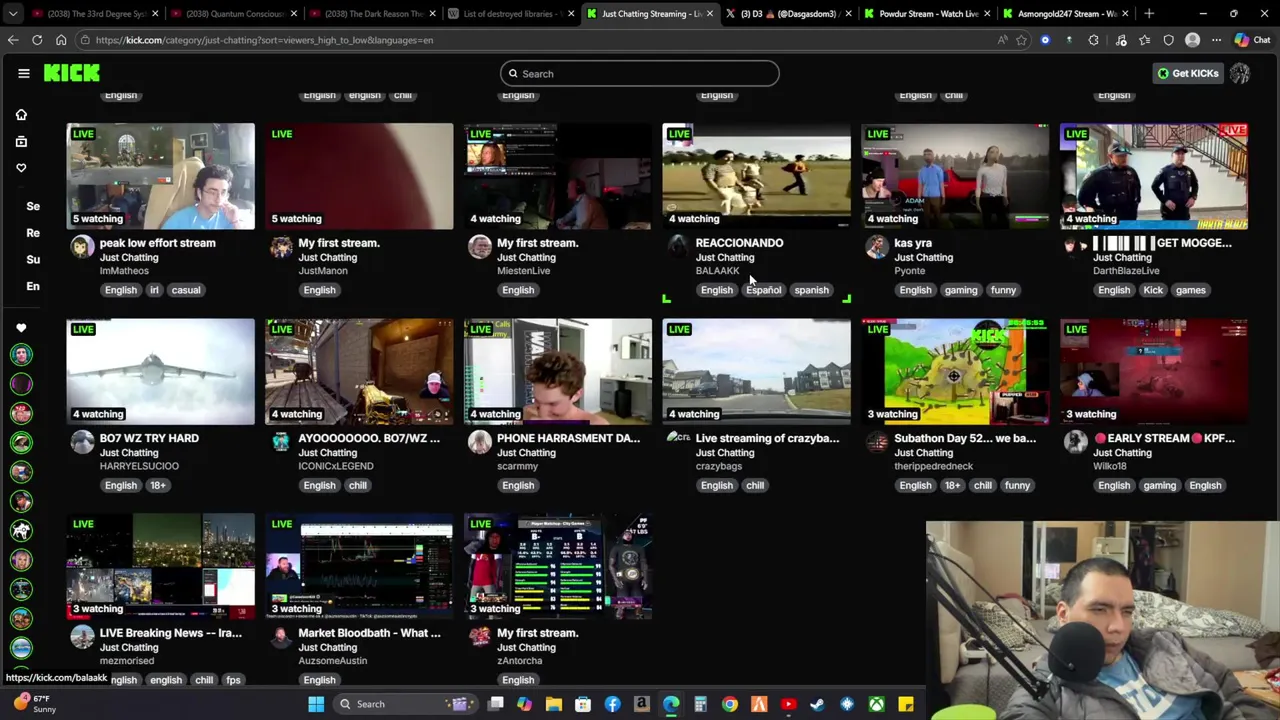Go to browser home page icon
Viewport: 1280px width, 720px height.
pos(61,40)
